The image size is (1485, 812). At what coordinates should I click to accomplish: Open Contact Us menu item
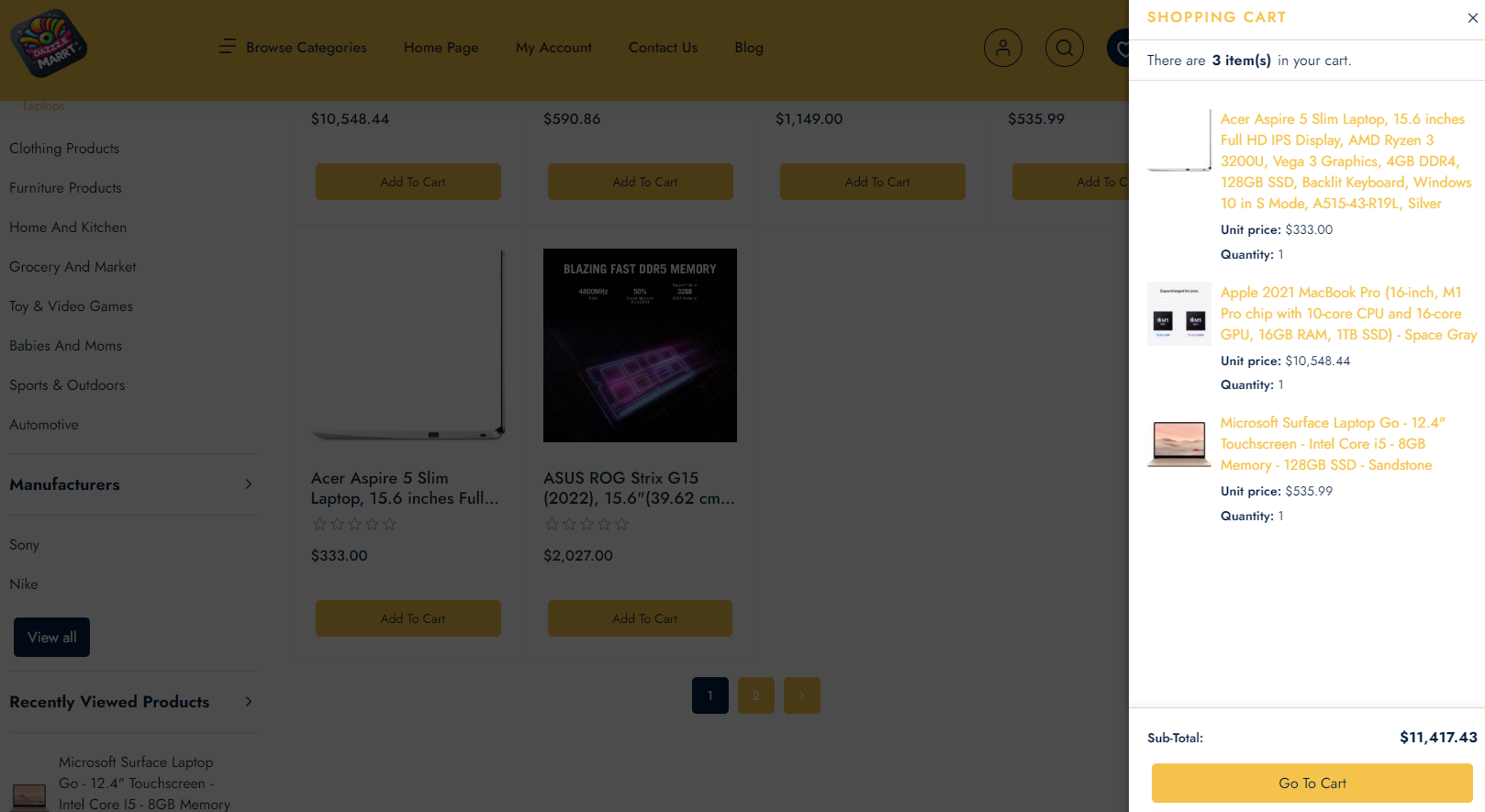[663, 48]
